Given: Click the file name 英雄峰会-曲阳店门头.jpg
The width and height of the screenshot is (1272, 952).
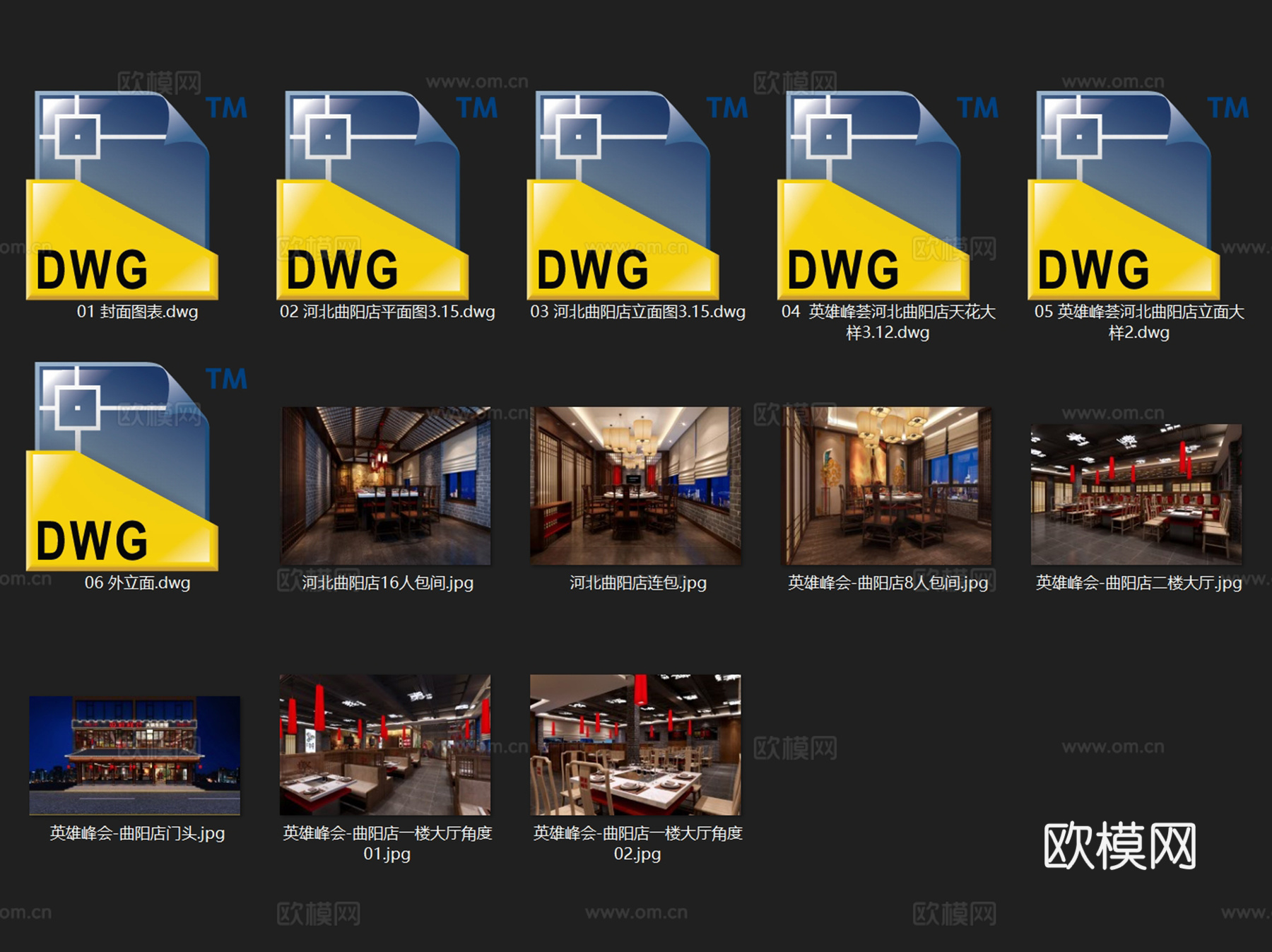Looking at the screenshot, I should (138, 833).
